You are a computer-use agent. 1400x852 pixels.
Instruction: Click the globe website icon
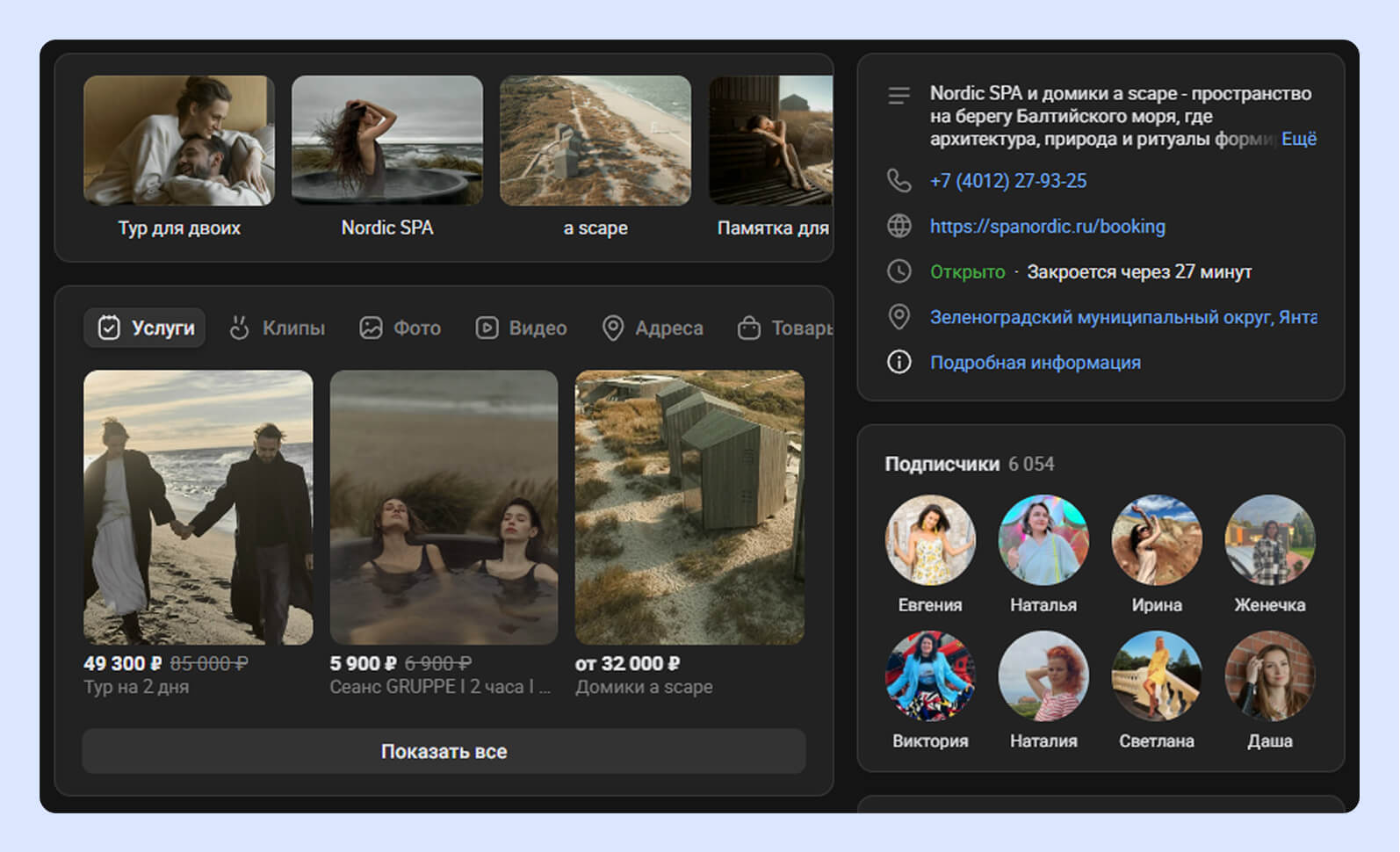pyautogui.click(x=898, y=227)
